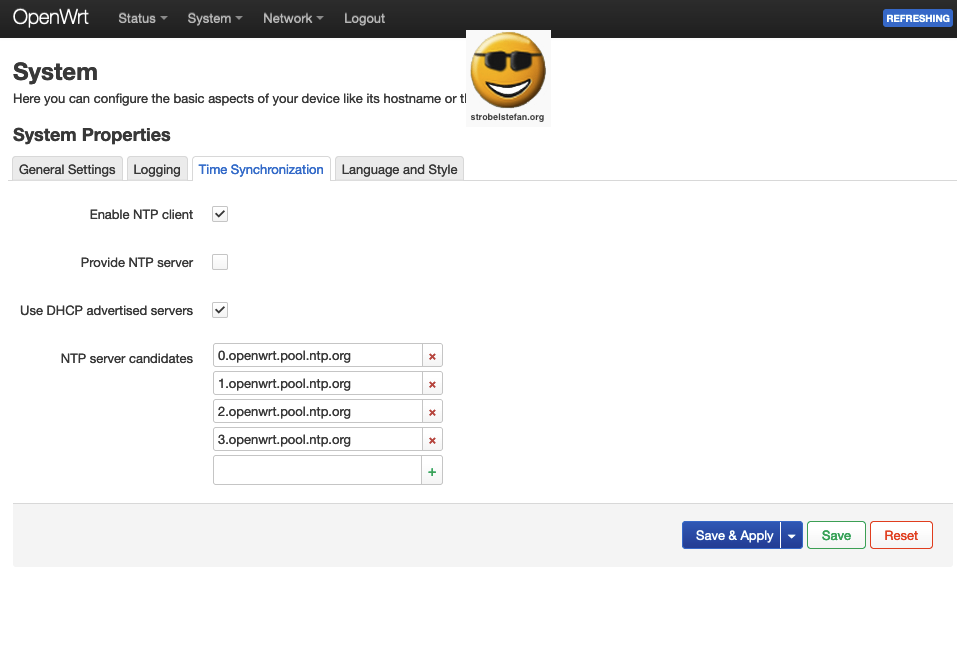The height and width of the screenshot is (650, 957).
Task: Click the red Reset button
Action: coord(900,536)
